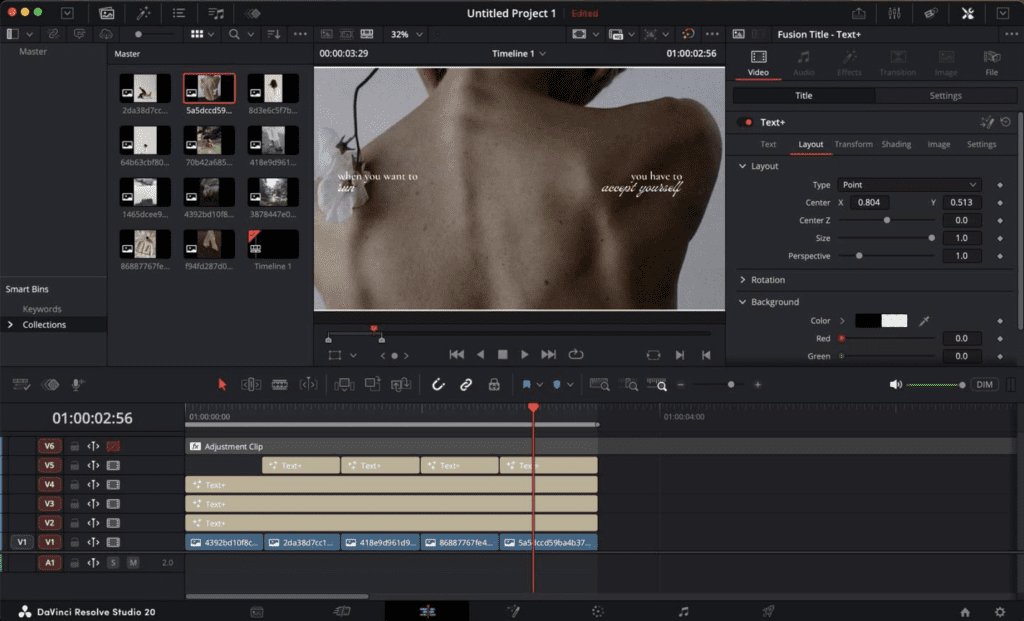This screenshot has width=1024, height=621.
Task: Click the linked selection chain icon
Action: click(x=466, y=384)
